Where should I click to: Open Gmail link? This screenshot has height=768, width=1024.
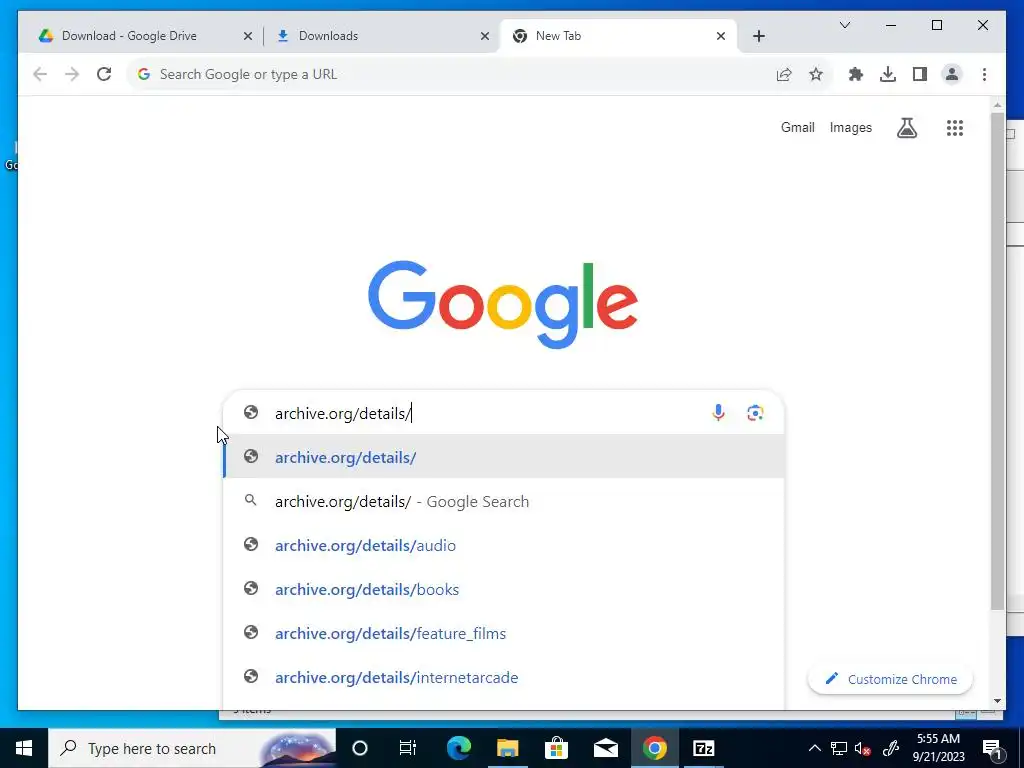(x=797, y=127)
